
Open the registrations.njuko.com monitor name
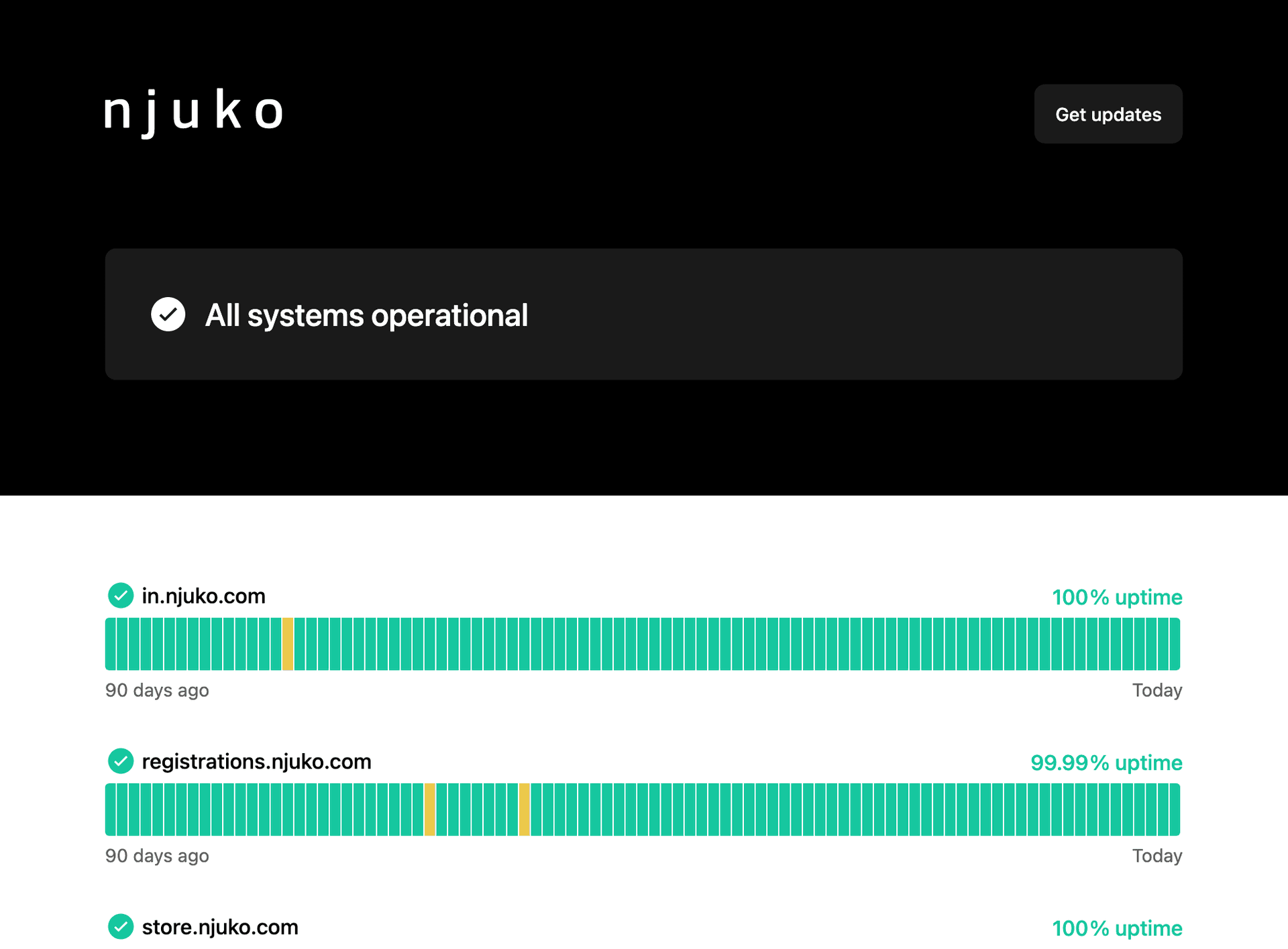pyautogui.click(x=256, y=761)
